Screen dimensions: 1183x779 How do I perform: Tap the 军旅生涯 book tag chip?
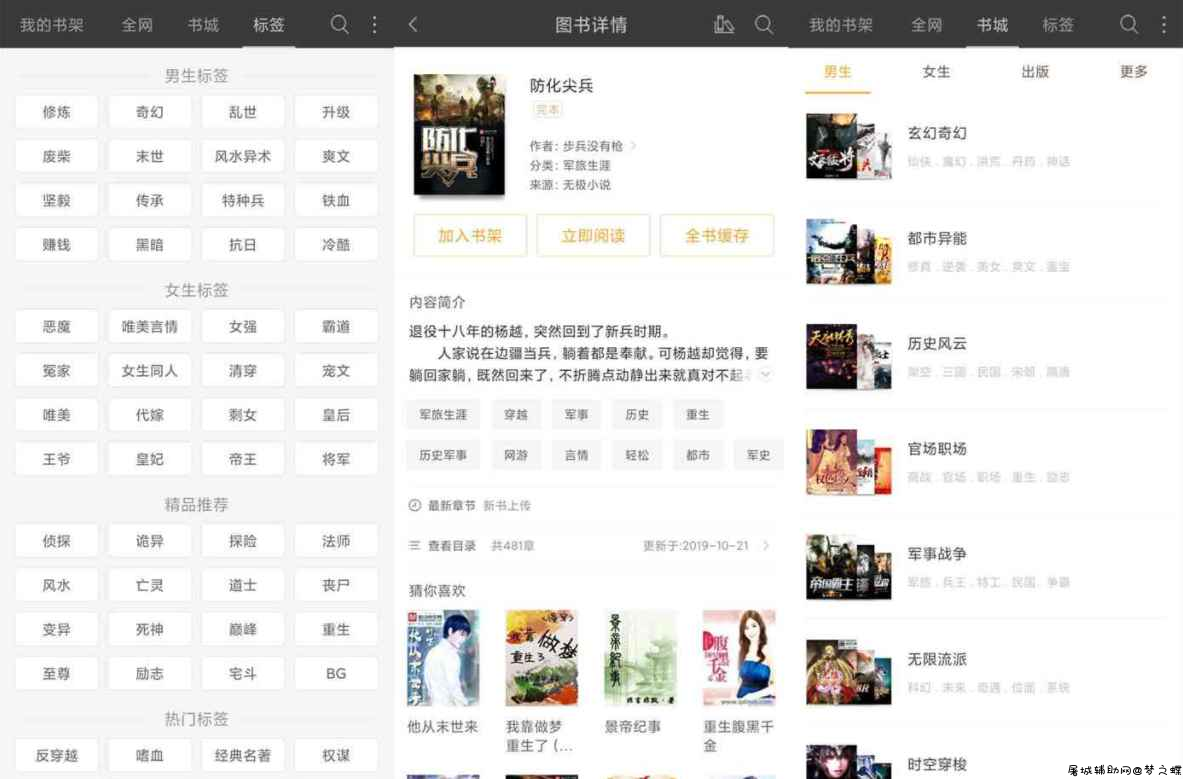tap(443, 415)
